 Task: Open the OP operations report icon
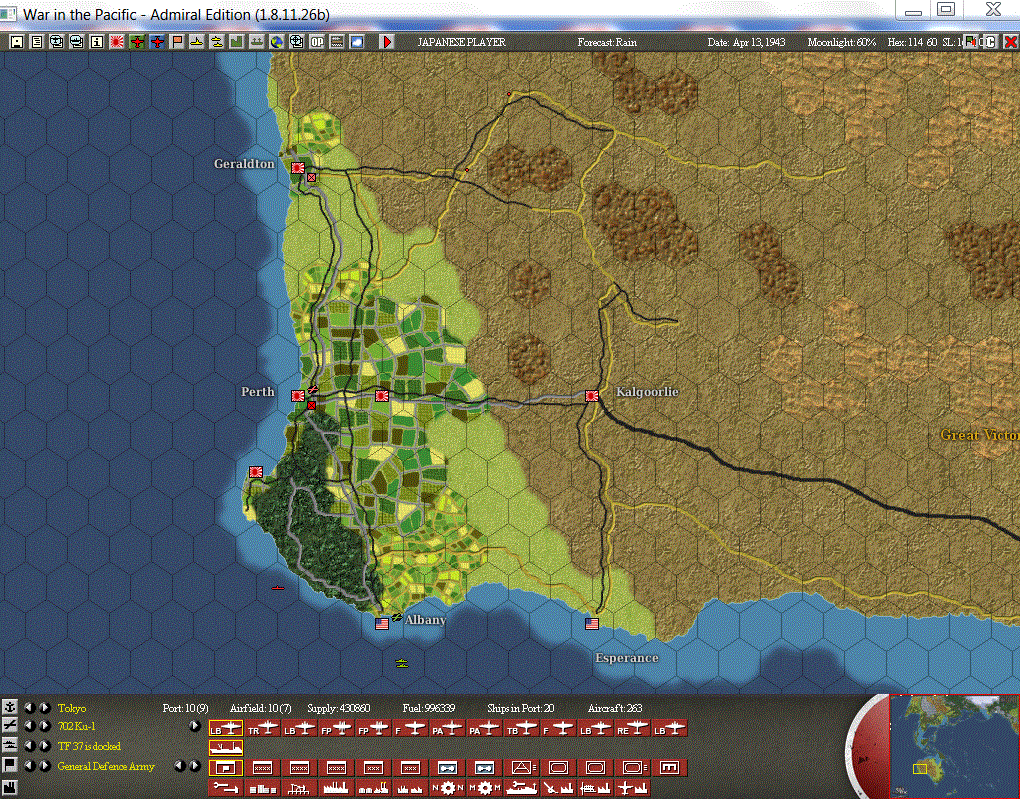click(x=317, y=42)
